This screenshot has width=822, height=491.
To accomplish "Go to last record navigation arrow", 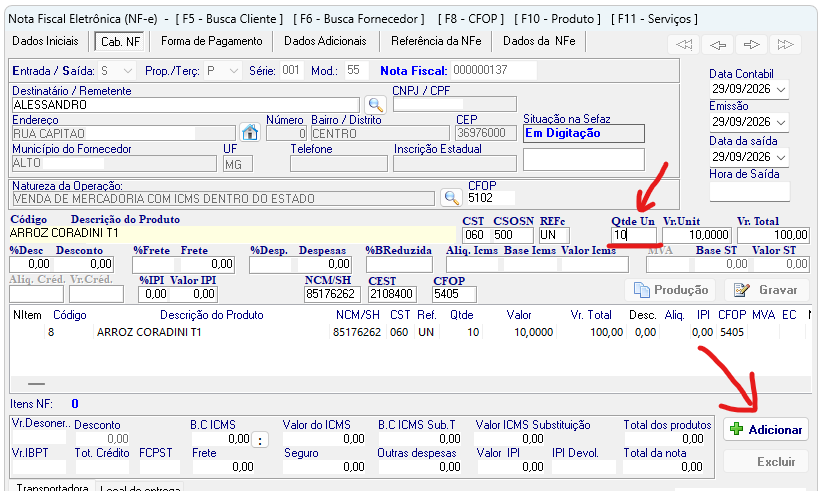I will click(785, 45).
